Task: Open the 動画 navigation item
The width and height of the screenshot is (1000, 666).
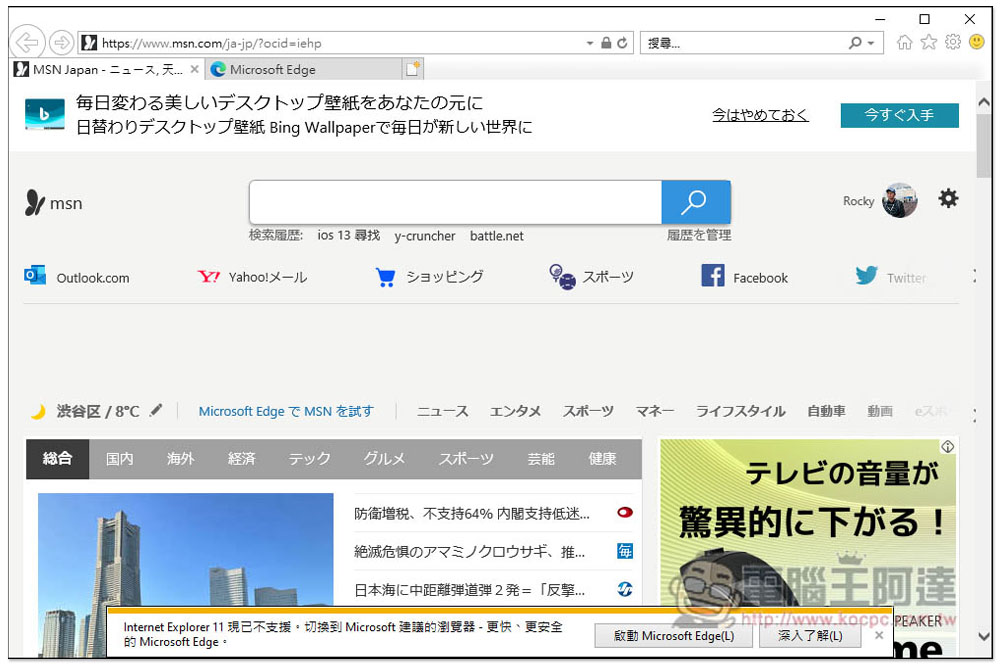Action: click(879, 411)
